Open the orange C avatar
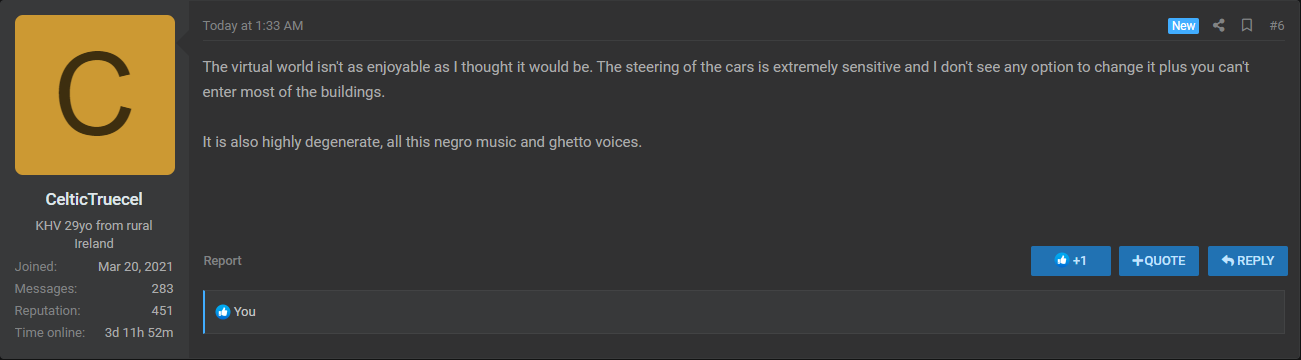1301x360 pixels. click(x=95, y=95)
